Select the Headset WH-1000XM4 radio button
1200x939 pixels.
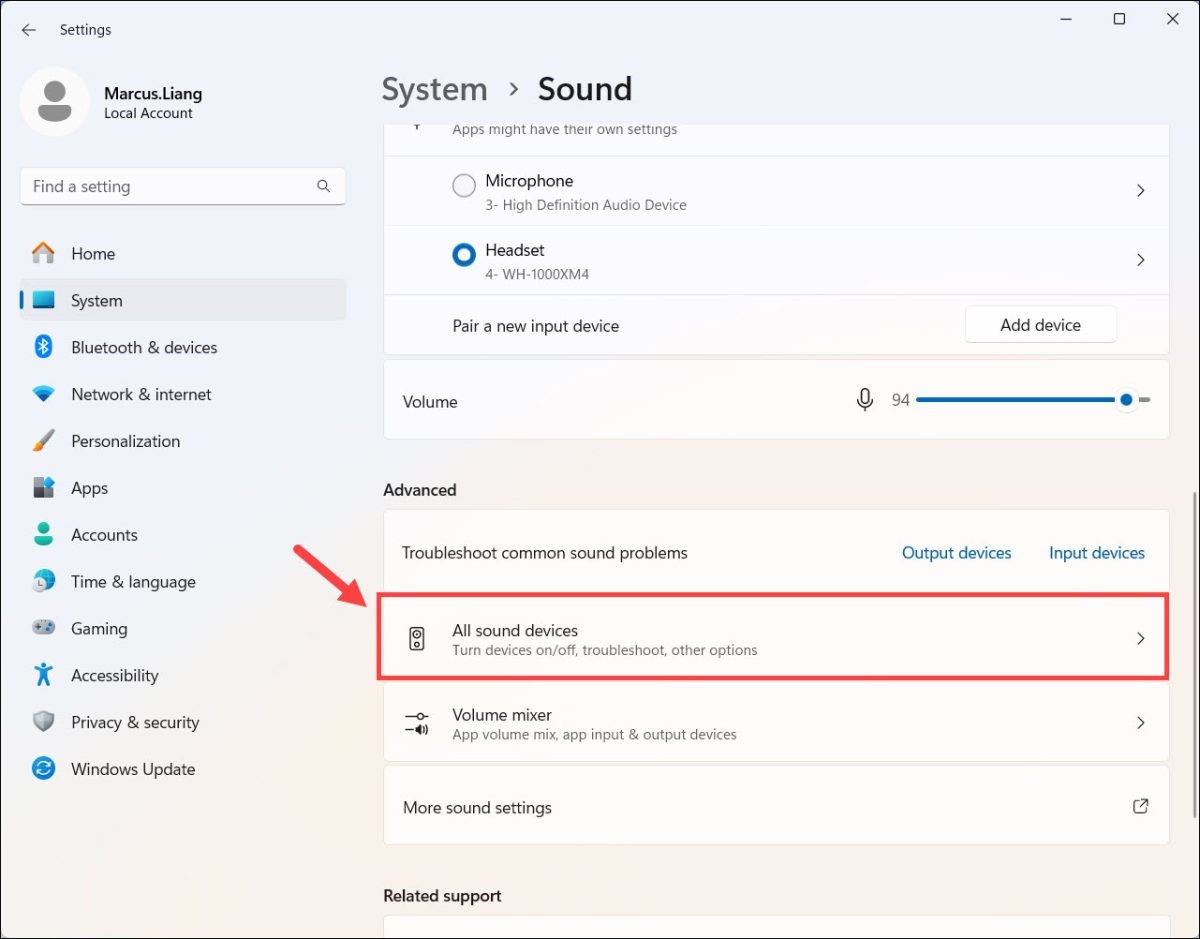point(463,255)
